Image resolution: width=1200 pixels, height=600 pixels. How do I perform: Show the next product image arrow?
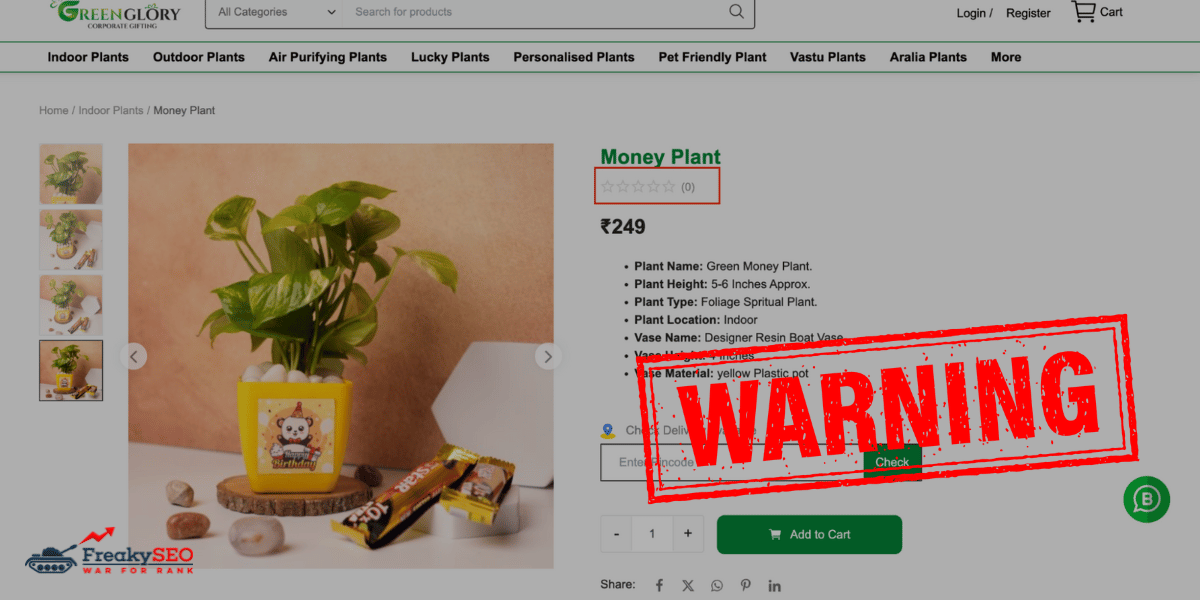coord(547,356)
